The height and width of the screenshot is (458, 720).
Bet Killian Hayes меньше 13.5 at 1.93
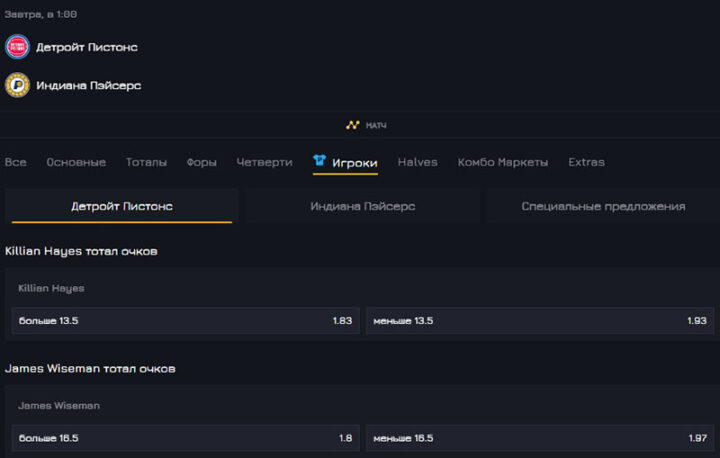click(540, 321)
